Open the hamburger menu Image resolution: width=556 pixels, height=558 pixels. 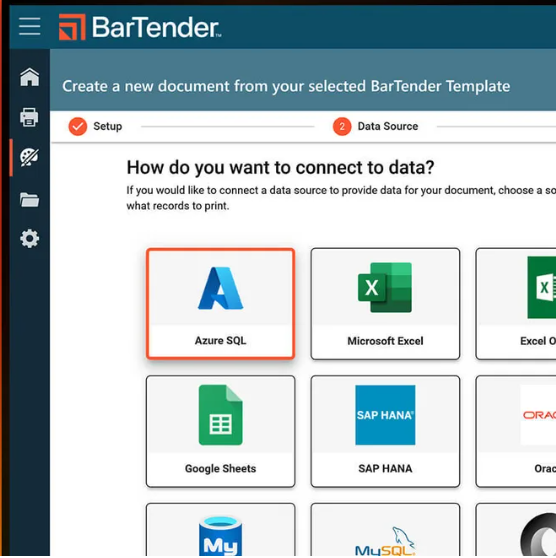(x=30, y=26)
